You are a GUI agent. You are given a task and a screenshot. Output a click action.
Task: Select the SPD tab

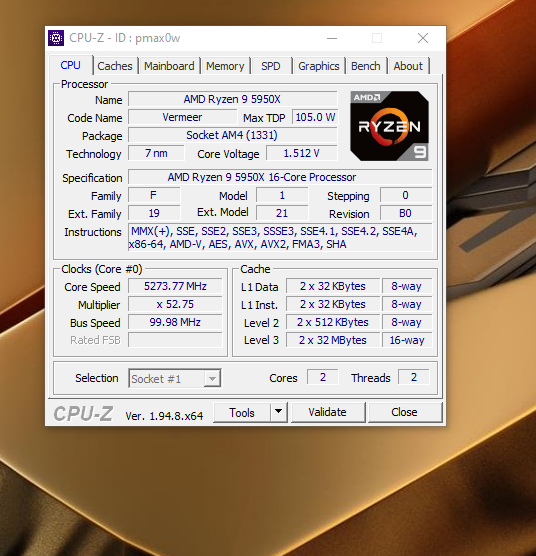(271, 66)
